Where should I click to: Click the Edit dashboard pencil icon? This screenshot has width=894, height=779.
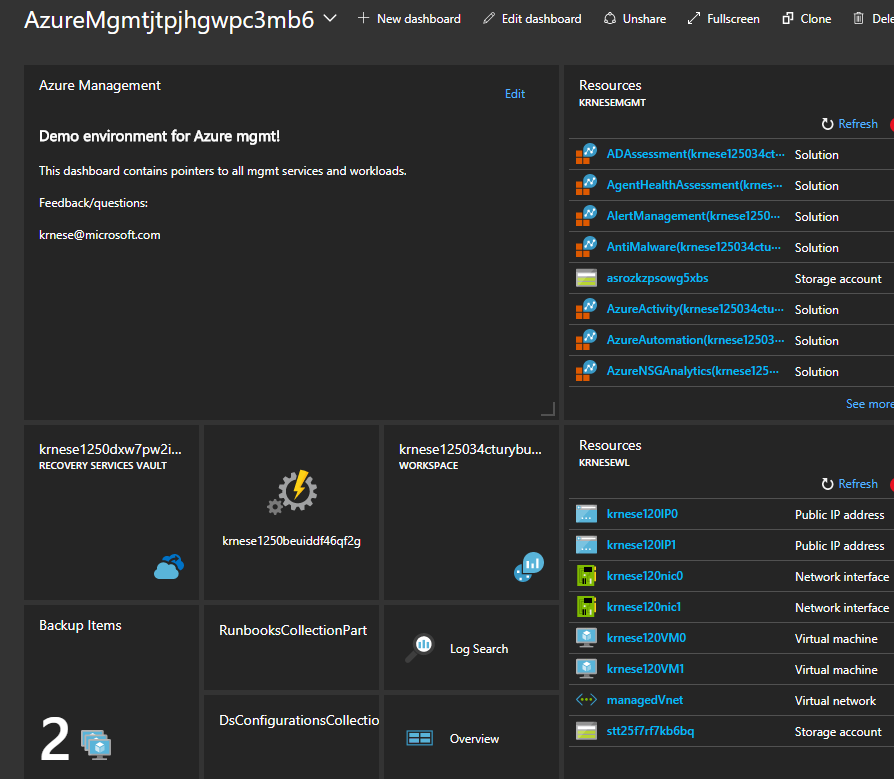pos(489,19)
